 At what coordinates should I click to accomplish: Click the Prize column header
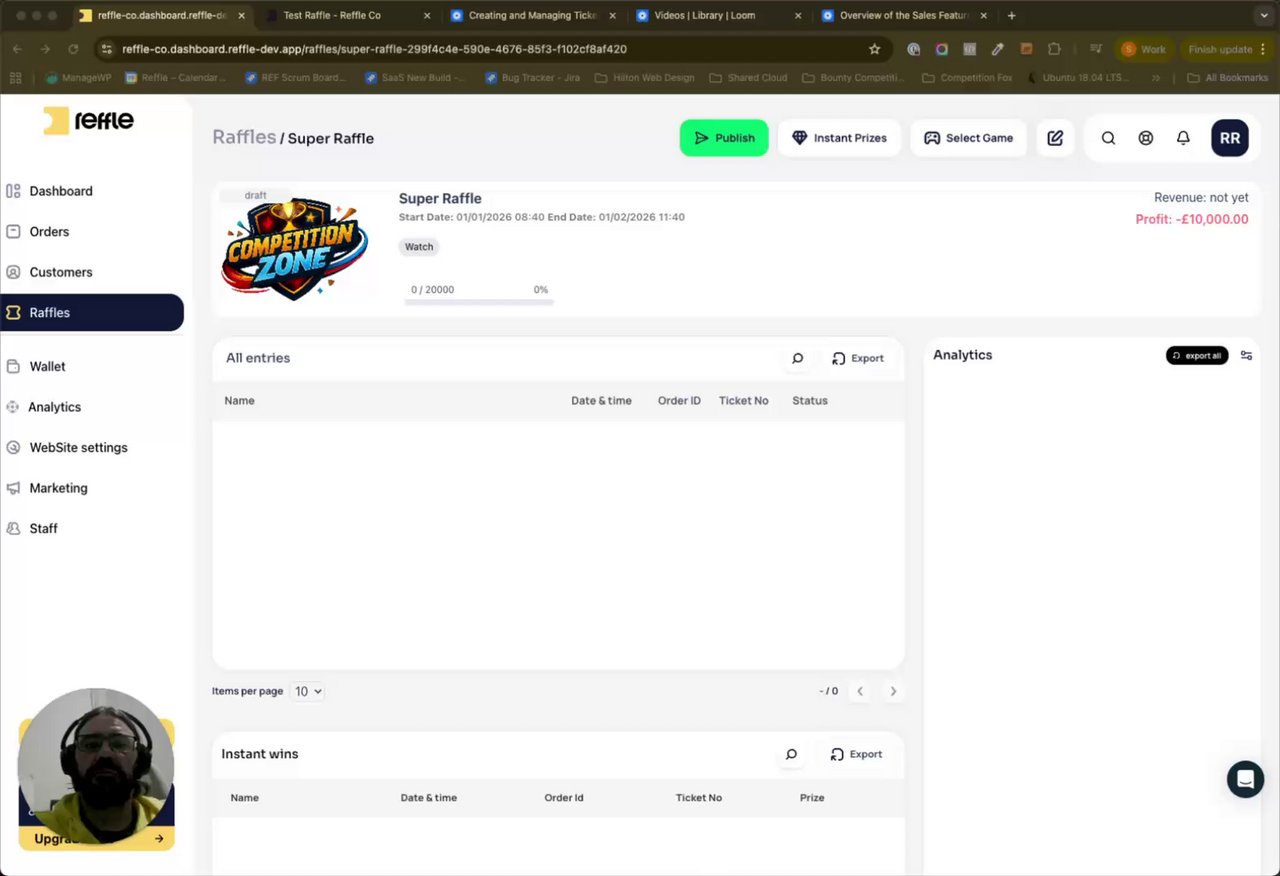pos(812,797)
